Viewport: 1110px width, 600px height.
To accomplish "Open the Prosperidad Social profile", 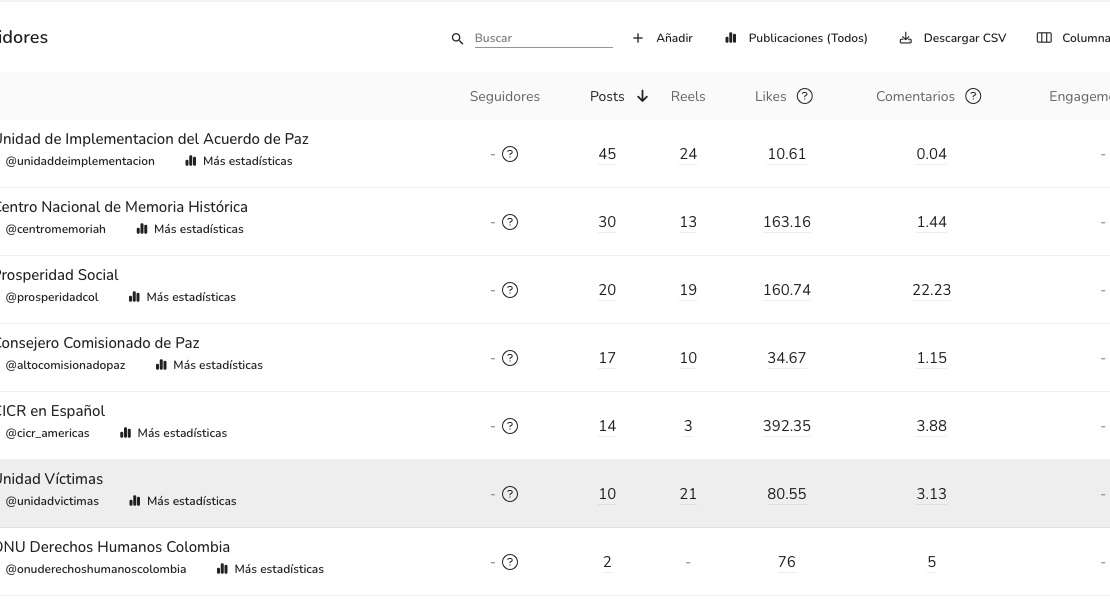I will coord(59,275).
